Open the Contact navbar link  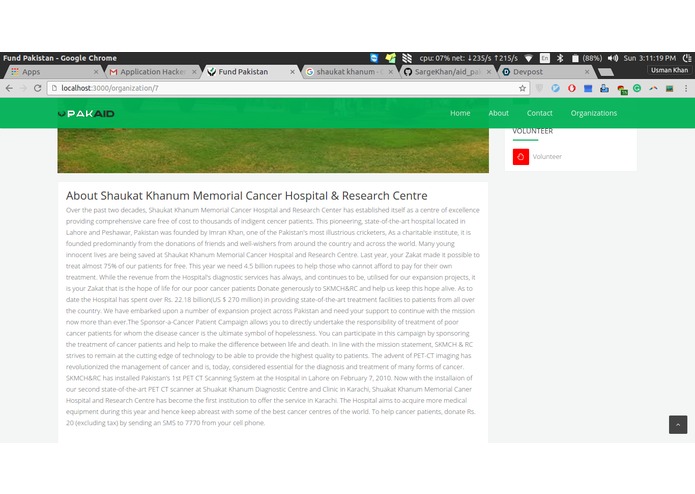pyautogui.click(x=539, y=113)
